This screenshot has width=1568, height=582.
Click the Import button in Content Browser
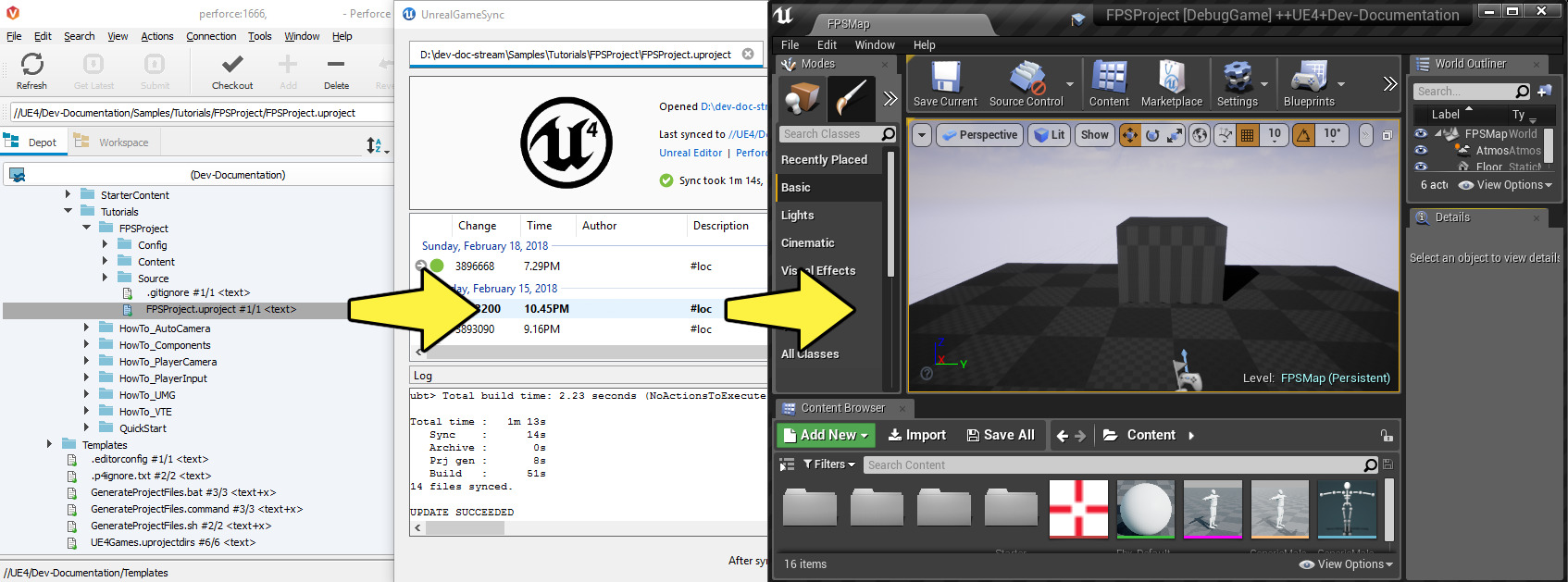click(x=916, y=435)
